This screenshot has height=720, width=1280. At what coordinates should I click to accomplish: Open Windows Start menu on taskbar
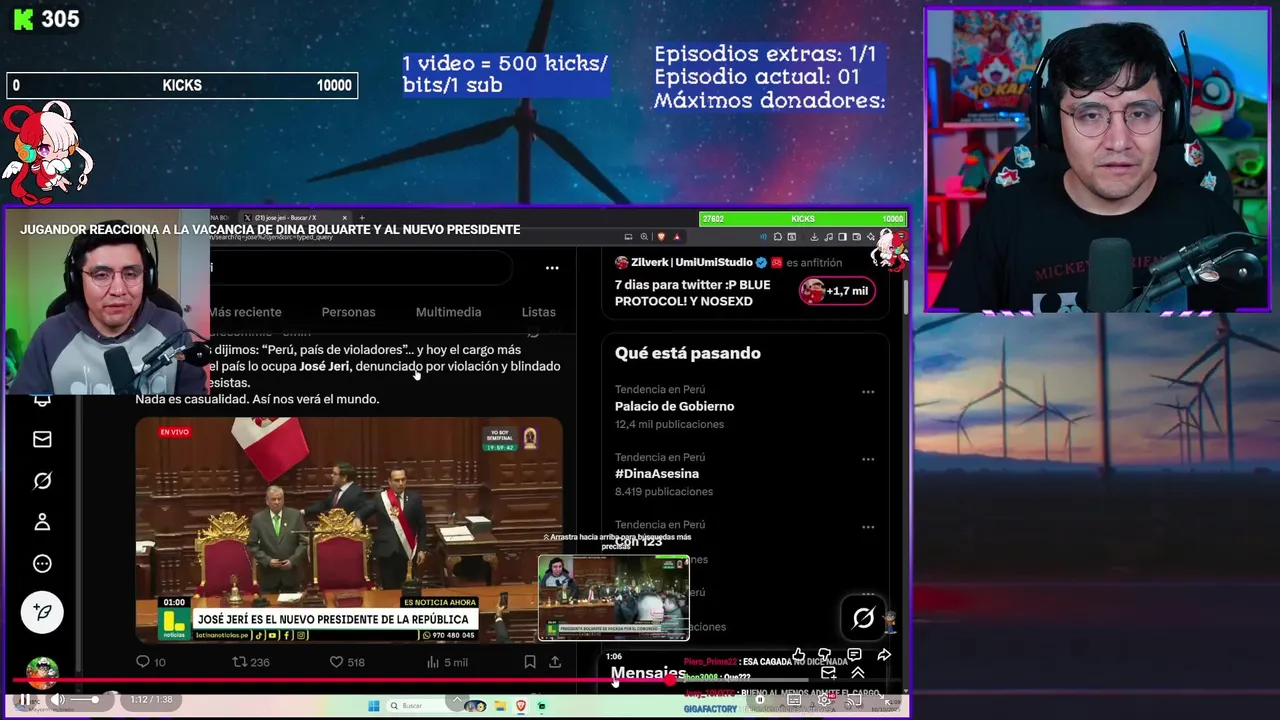pyautogui.click(x=373, y=706)
